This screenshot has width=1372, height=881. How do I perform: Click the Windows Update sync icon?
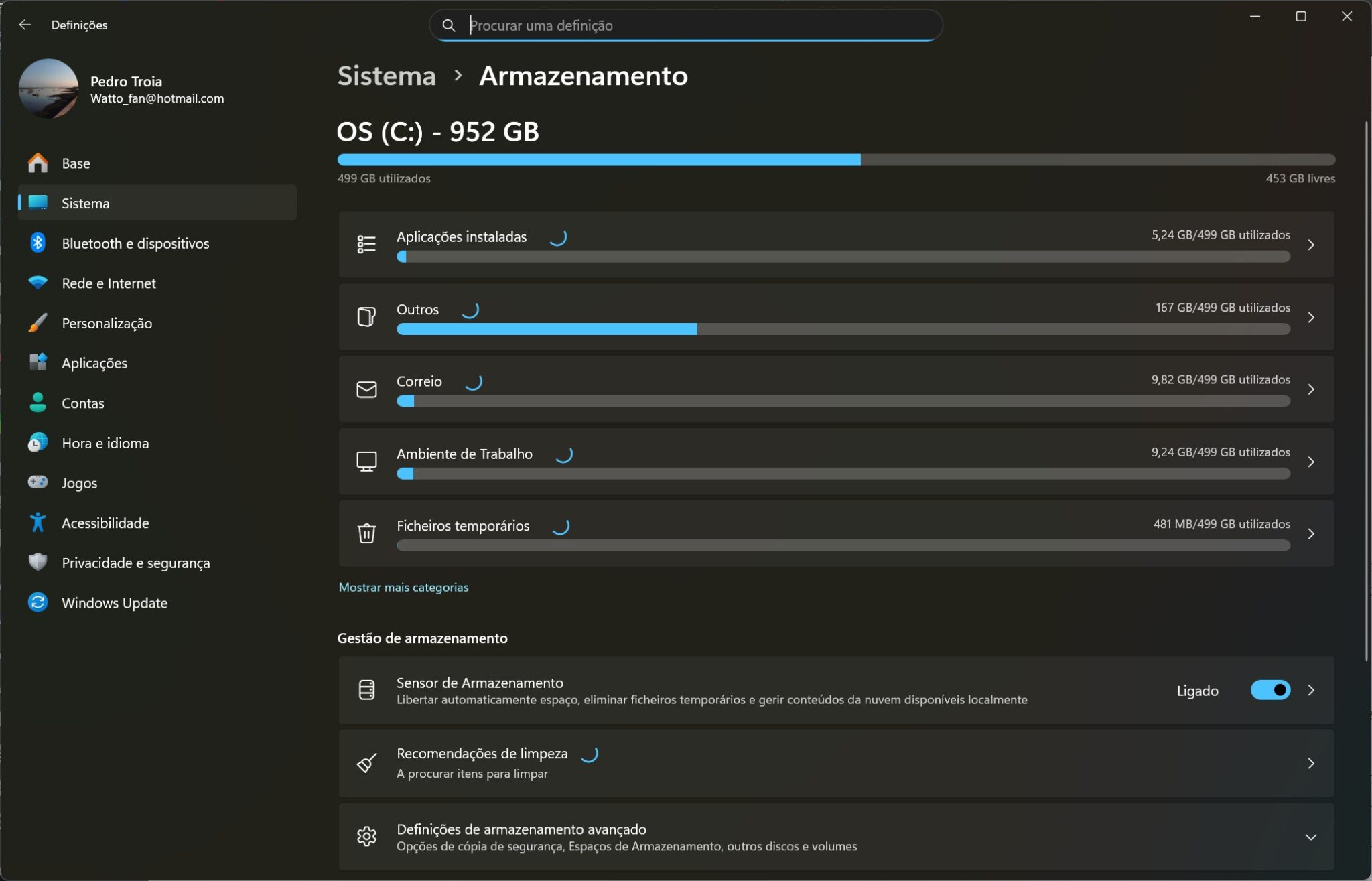point(38,602)
